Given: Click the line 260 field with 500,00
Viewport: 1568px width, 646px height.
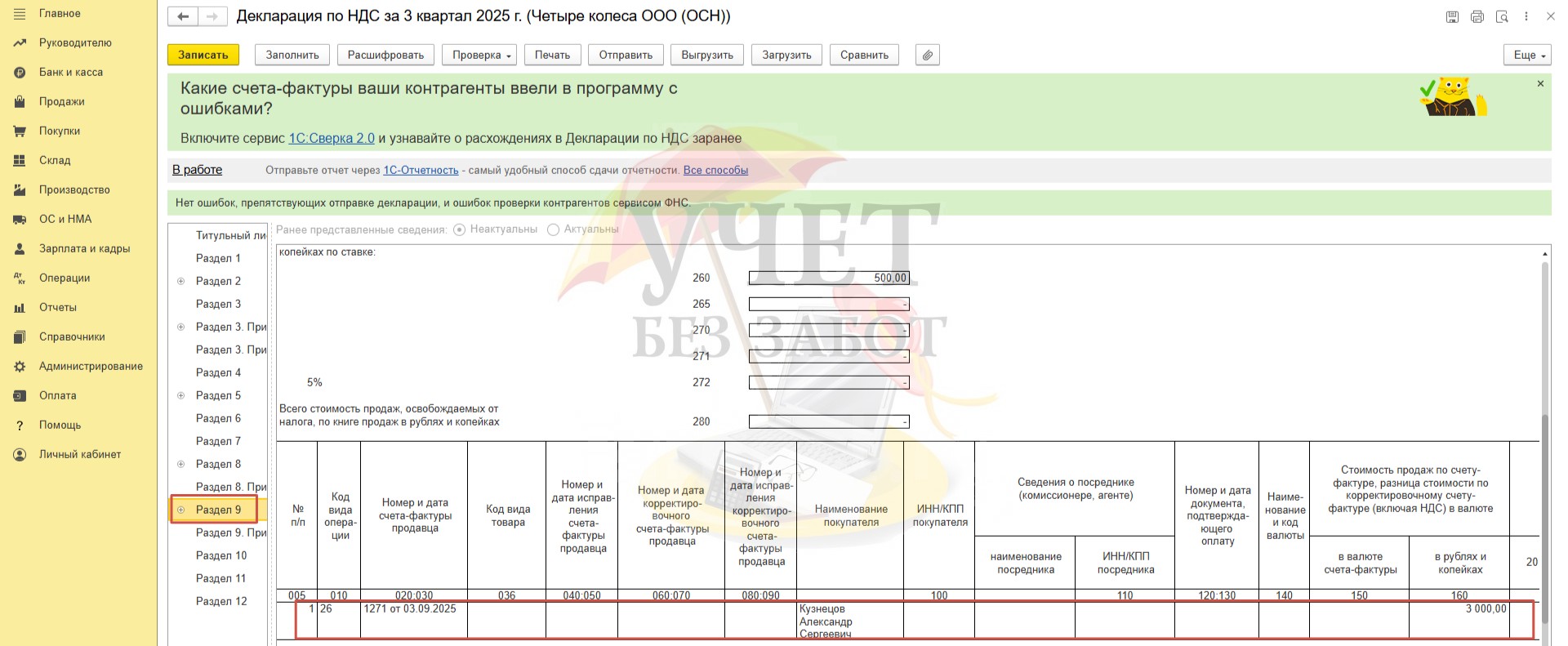Looking at the screenshot, I should pyautogui.click(x=829, y=278).
